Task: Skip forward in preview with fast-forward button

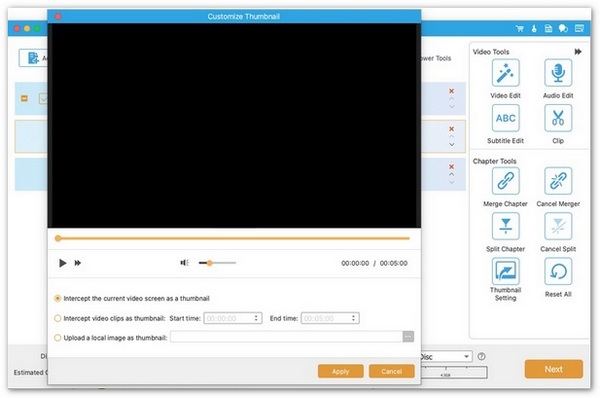Action: pyautogui.click(x=78, y=263)
